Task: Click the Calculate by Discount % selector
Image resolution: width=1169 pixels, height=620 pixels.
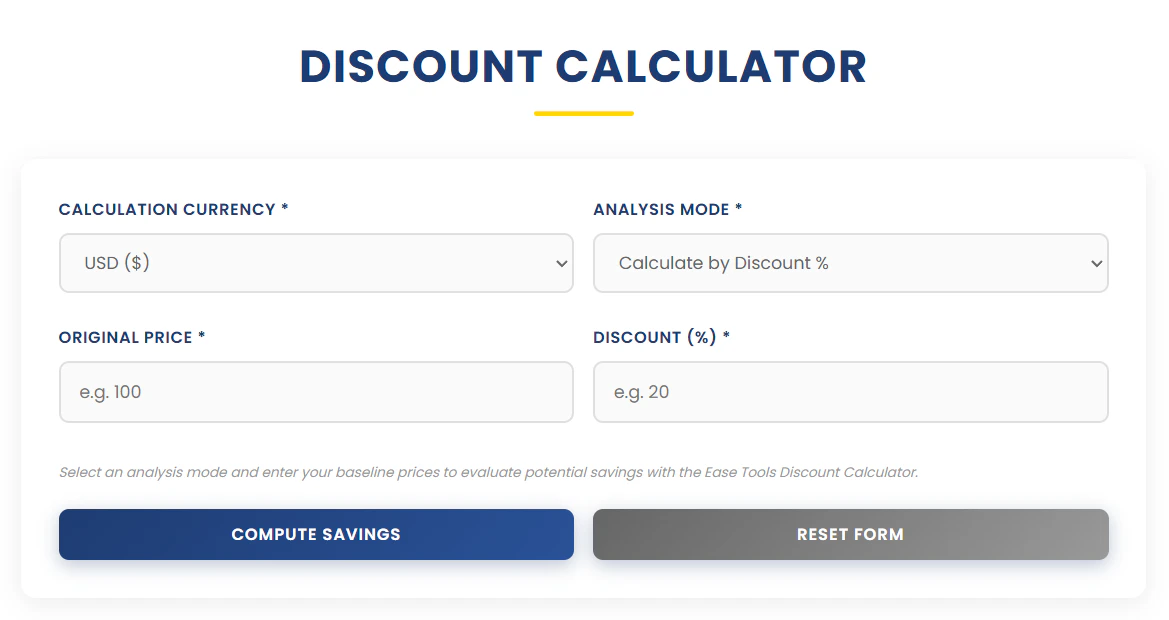Action: pos(850,263)
